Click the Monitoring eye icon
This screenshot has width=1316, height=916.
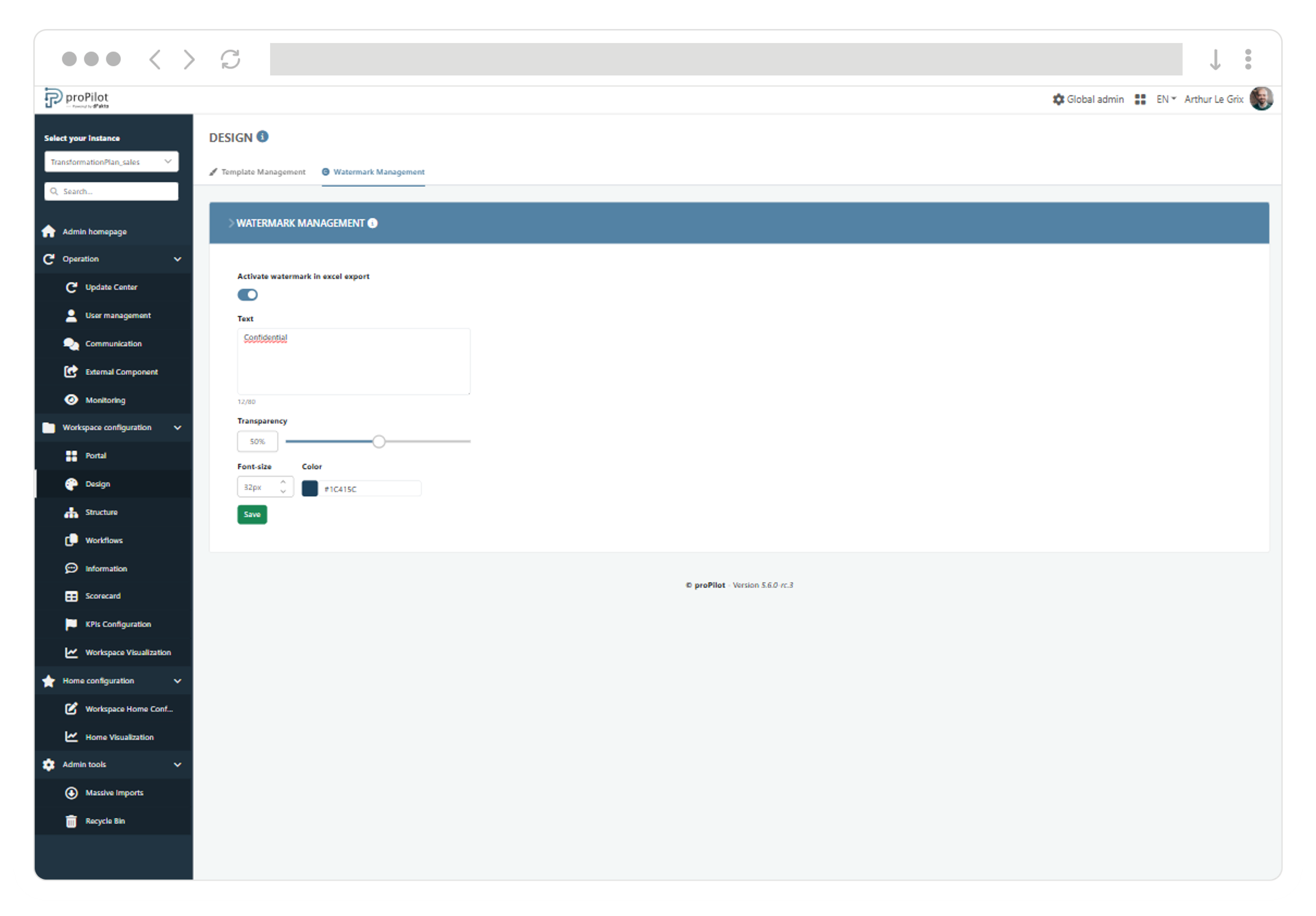pyautogui.click(x=71, y=400)
